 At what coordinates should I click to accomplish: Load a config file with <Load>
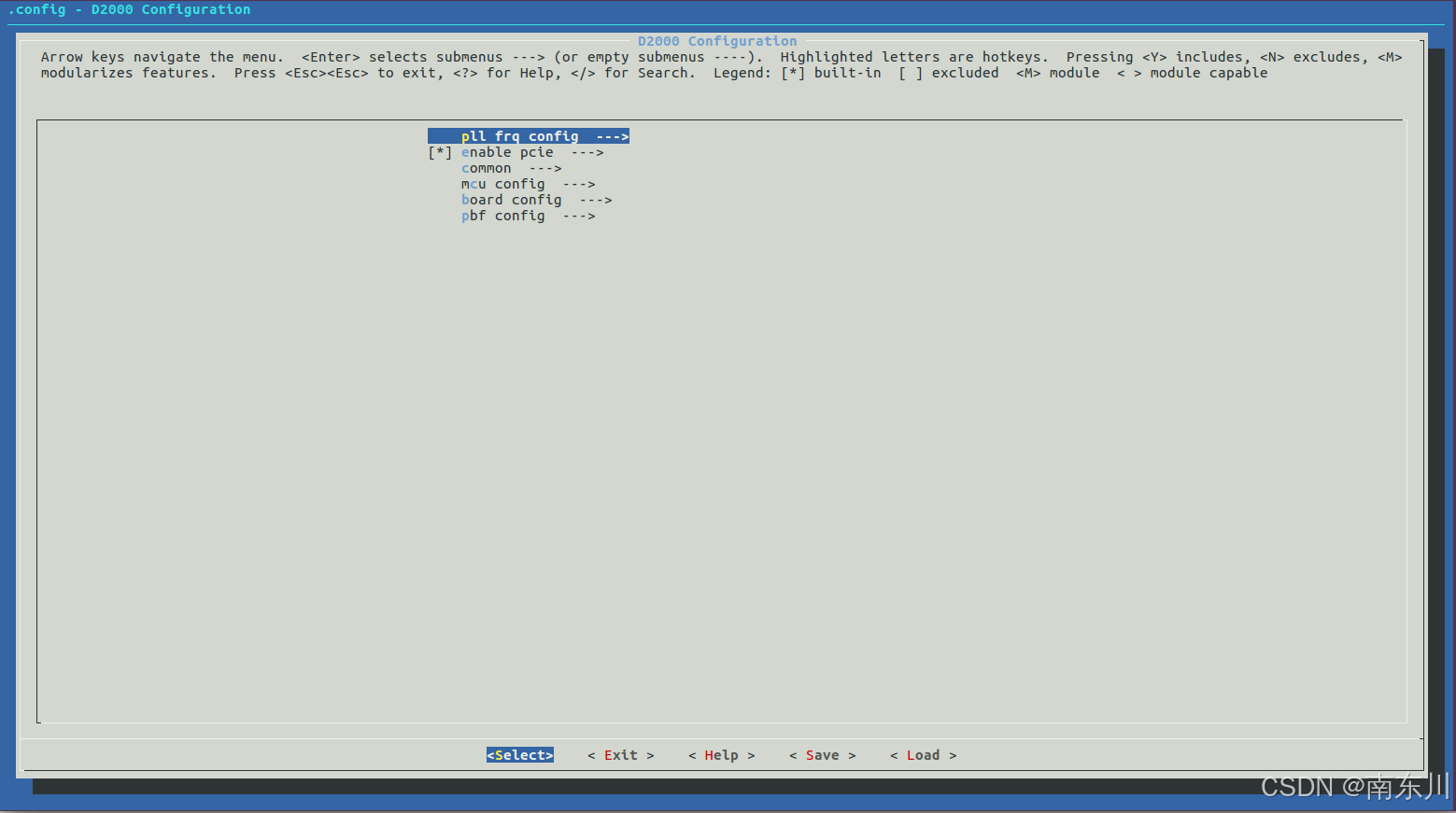click(922, 754)
